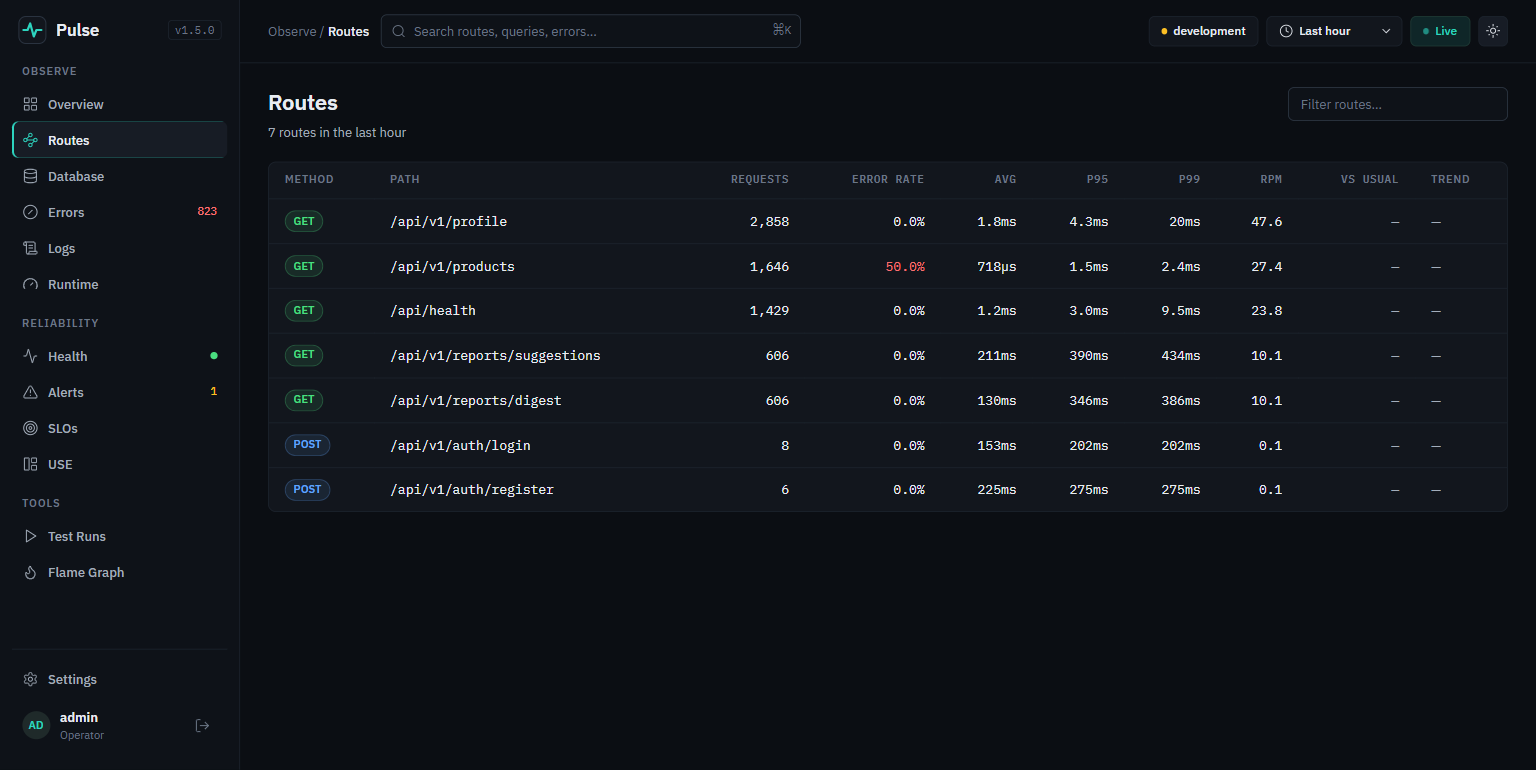The image size is (1536, 770).
Task: Open the Last hour time range dropdown
Action: (1334, 31)
